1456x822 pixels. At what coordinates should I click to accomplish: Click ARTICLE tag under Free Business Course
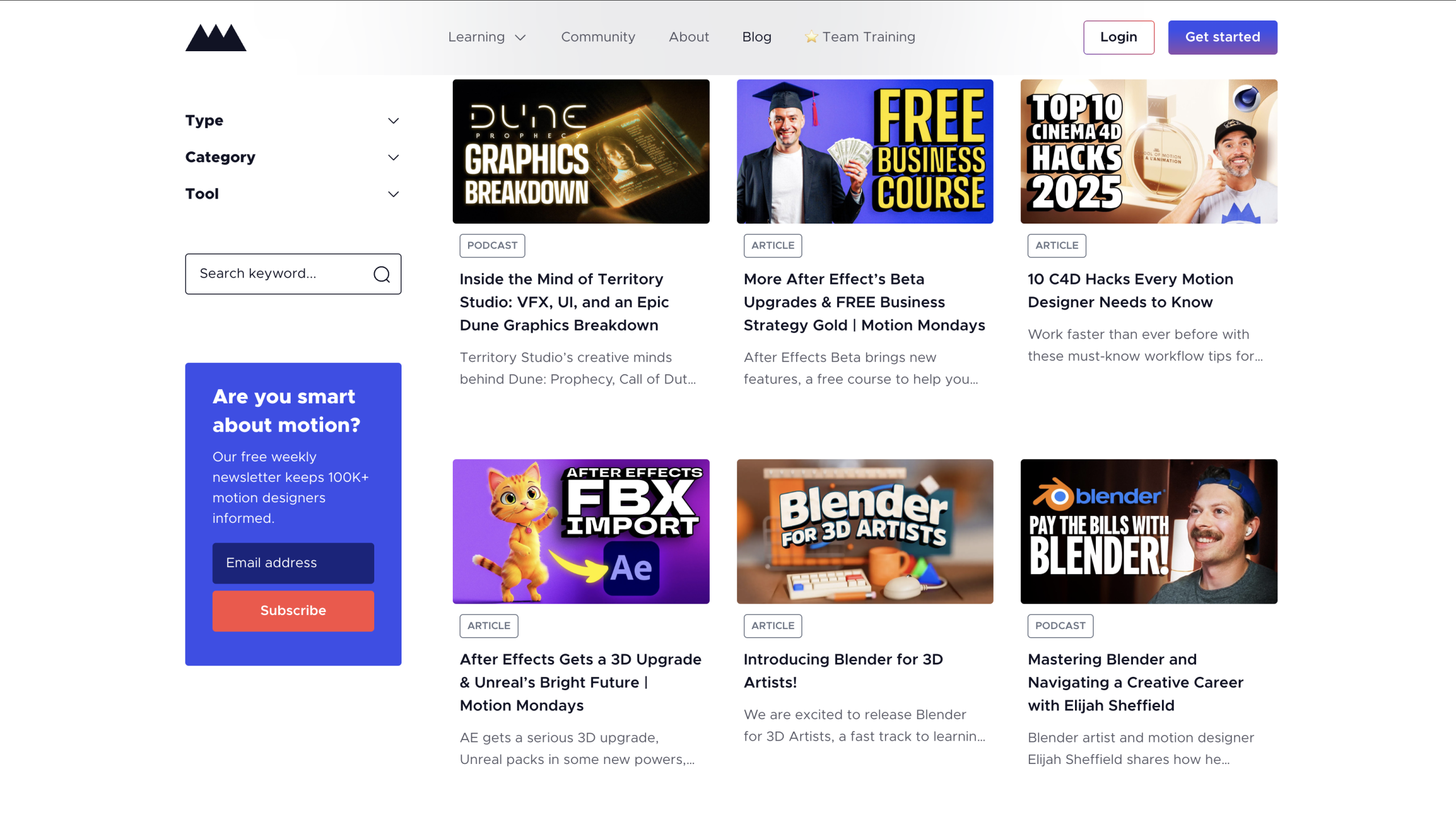pos(772,246)
